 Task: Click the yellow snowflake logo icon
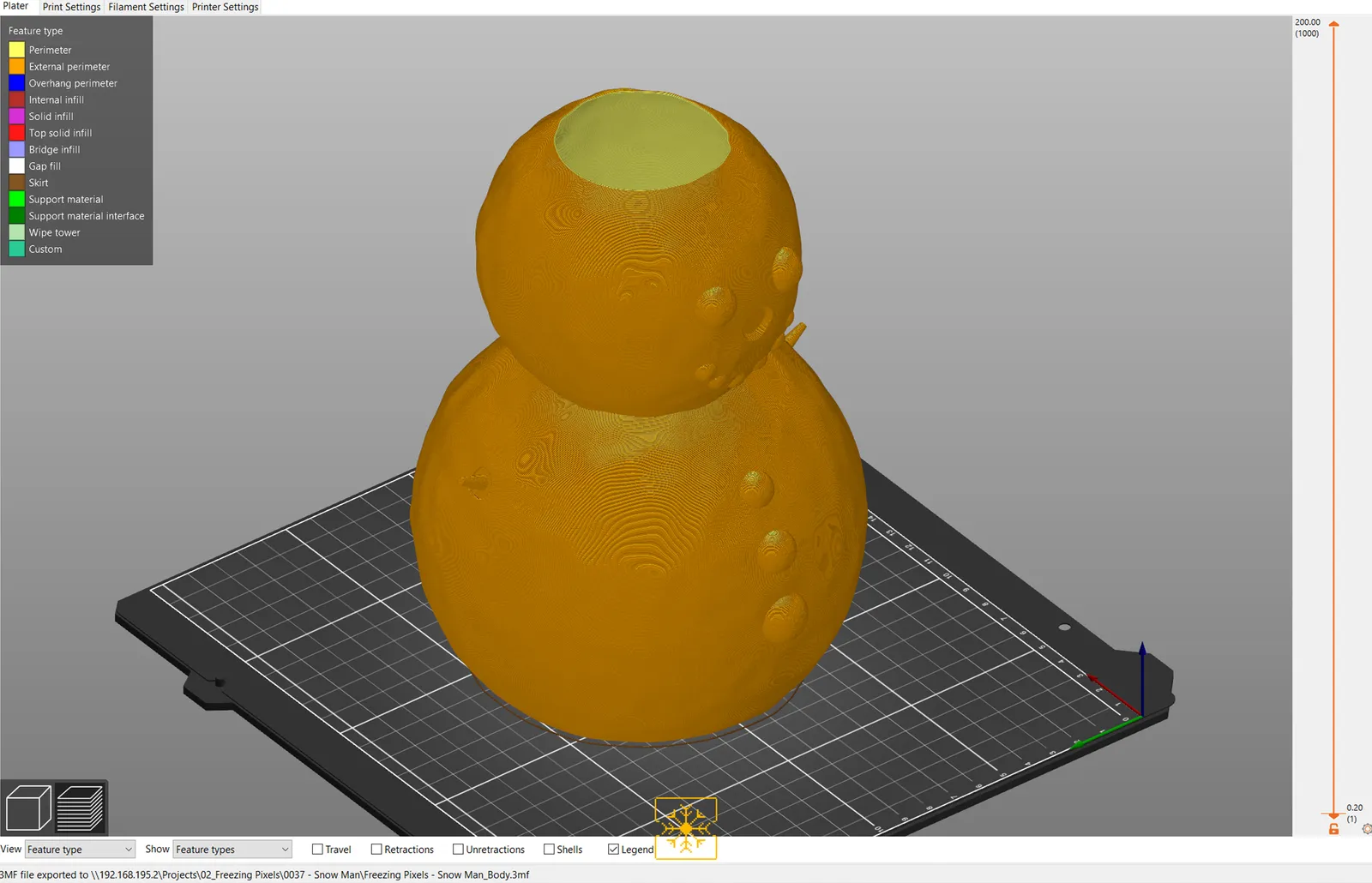[686, 828]
